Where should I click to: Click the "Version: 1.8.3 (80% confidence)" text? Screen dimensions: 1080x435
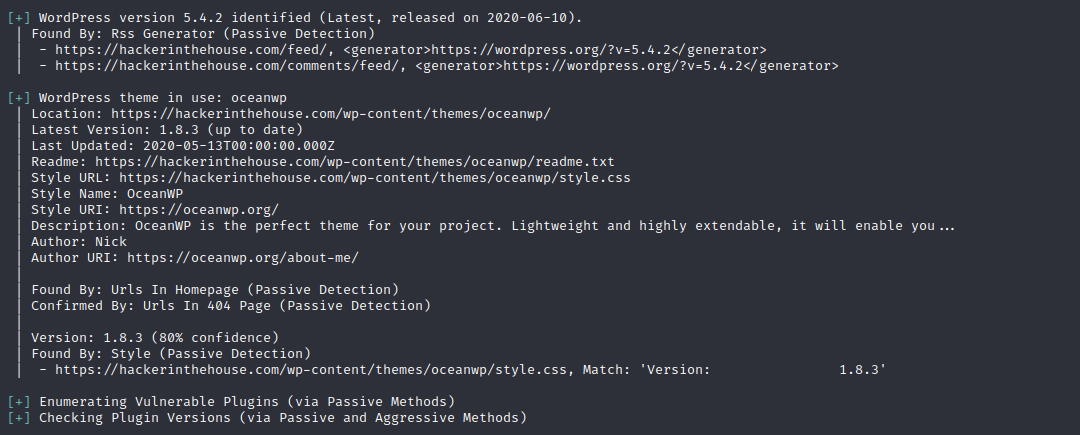click(154, 337)
